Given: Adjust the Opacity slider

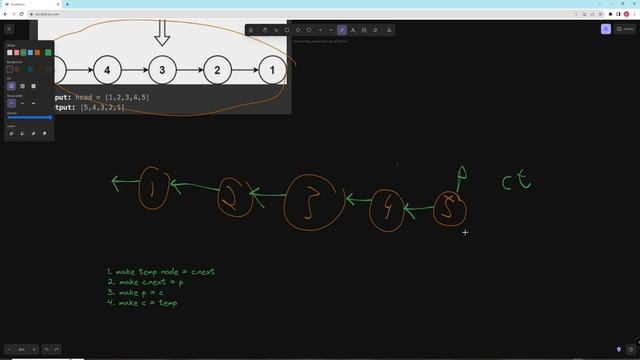Looking at the screenshot, I should 29,118.
